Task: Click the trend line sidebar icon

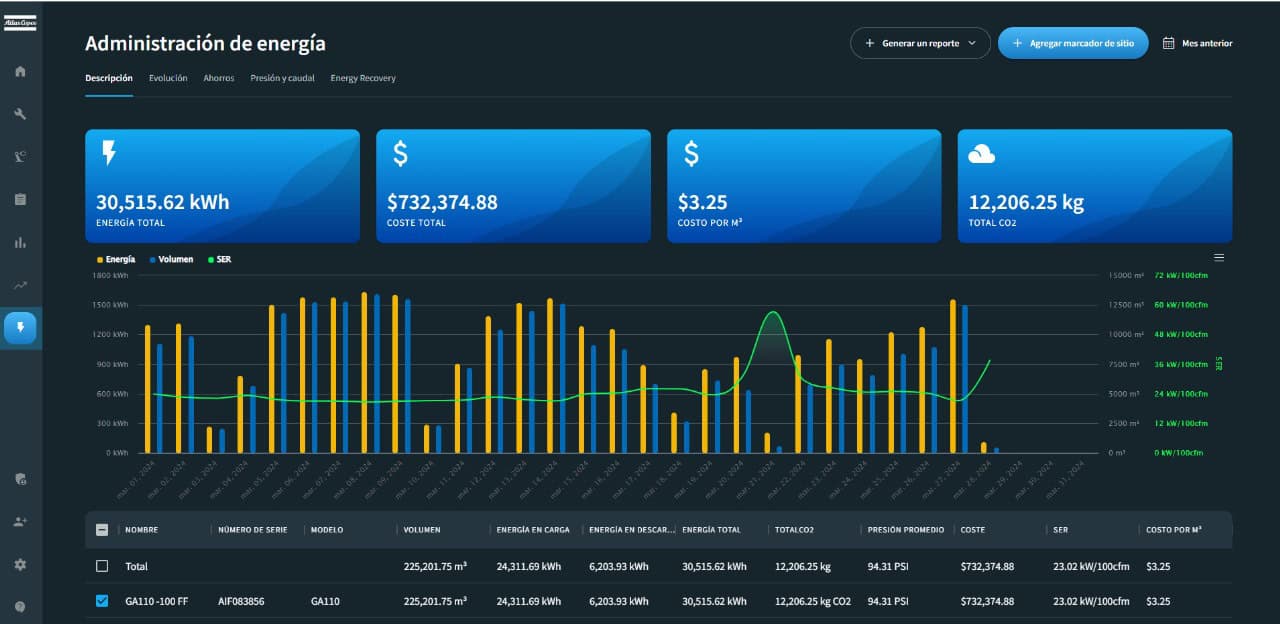Action: tap(20, 285)
